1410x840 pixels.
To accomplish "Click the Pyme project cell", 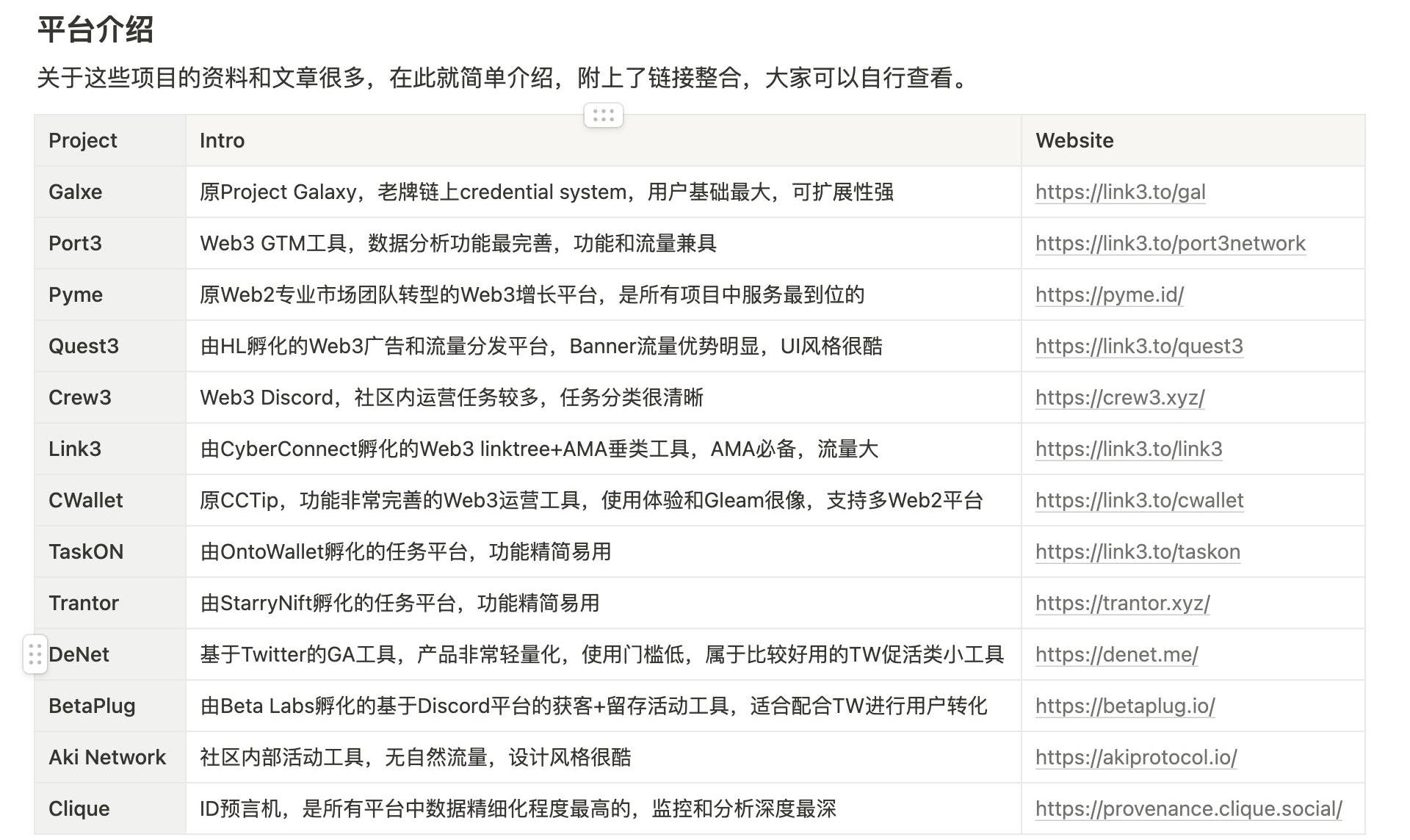I will (x=110, y=294).
